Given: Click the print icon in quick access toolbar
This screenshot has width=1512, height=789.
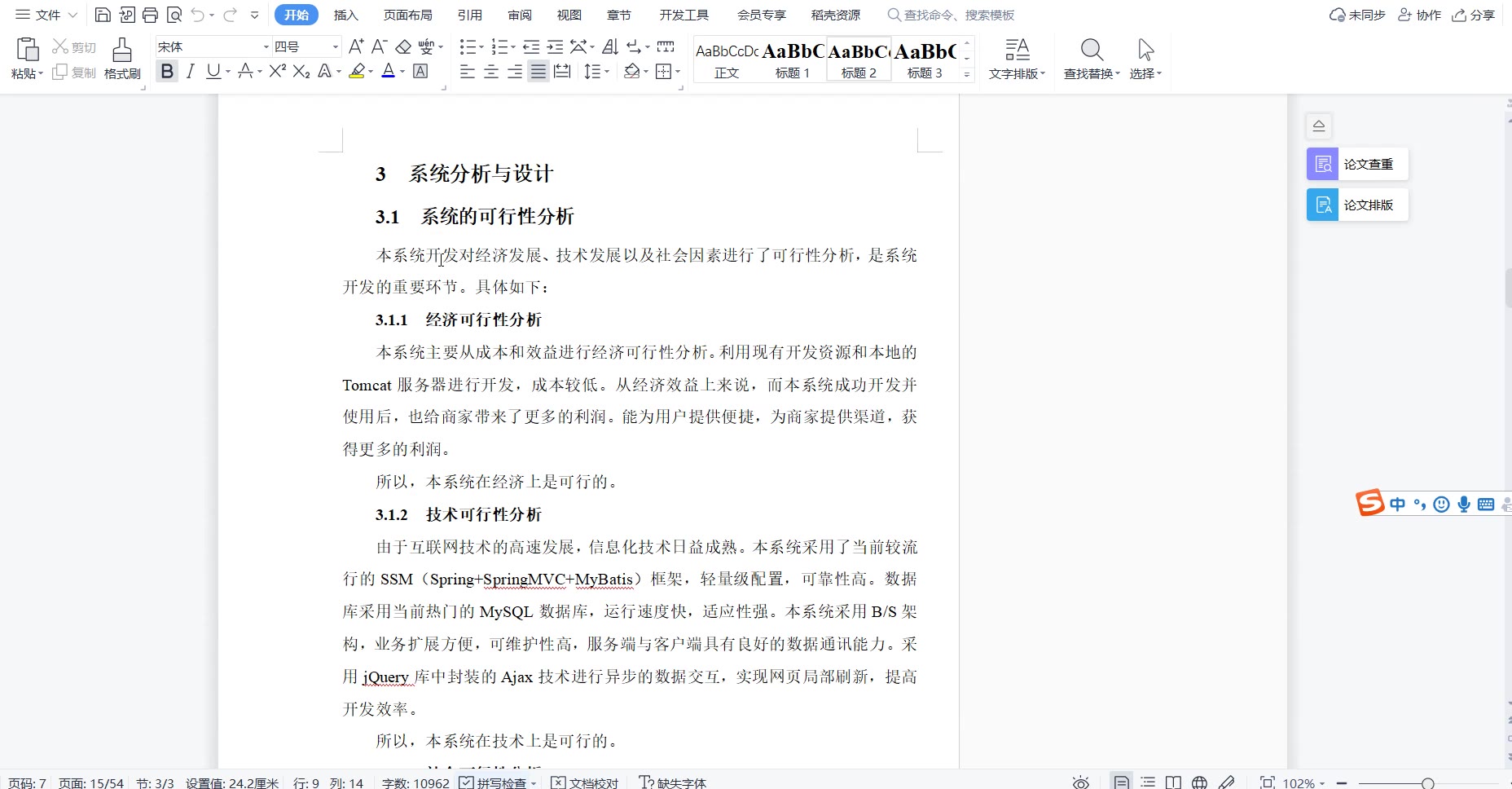Looking at the screenshot, I should click(x=150, y=15).
